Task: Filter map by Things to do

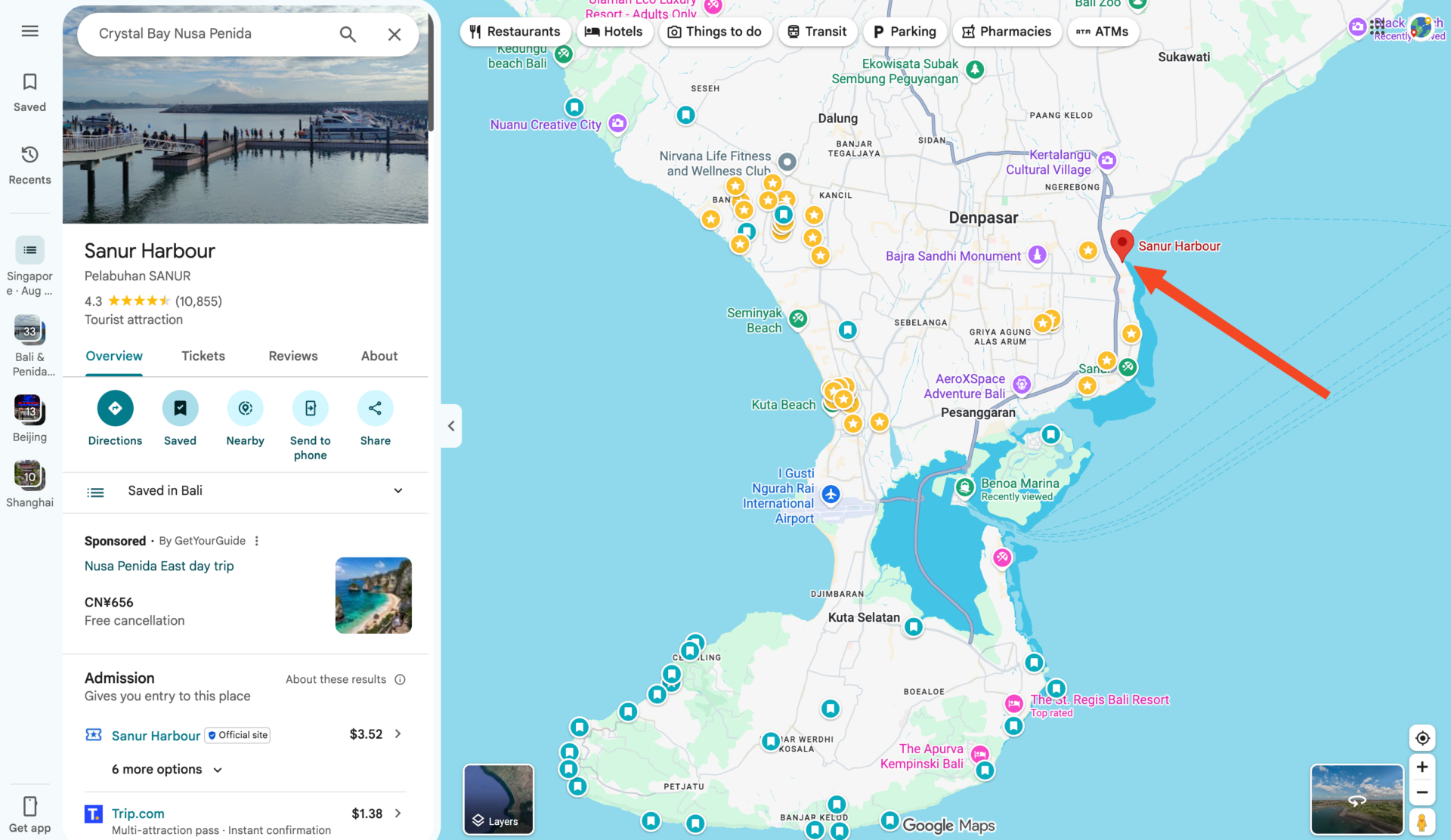Action: coord(715,32)
